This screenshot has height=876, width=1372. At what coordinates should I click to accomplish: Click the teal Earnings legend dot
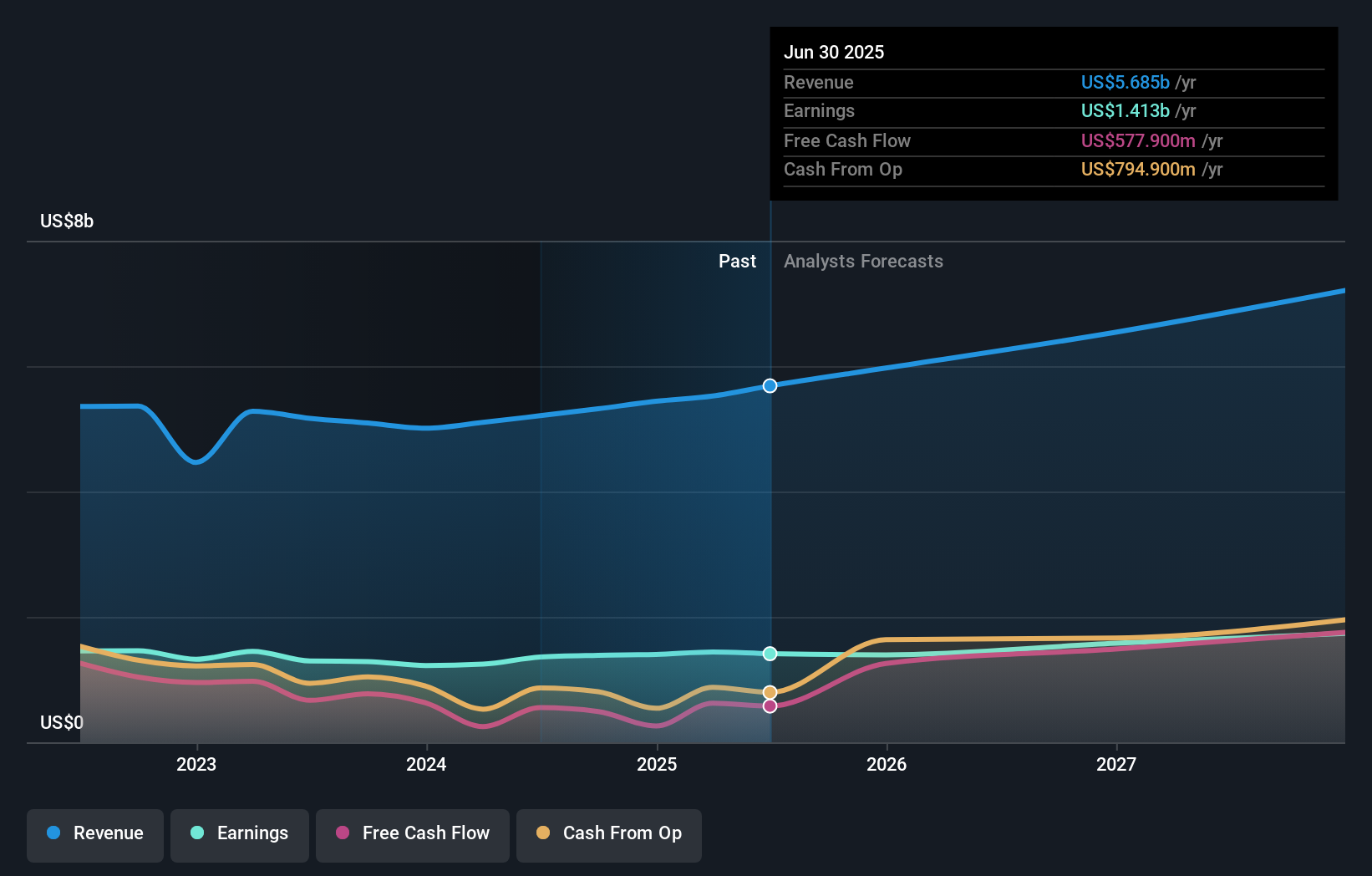pyautogui.click(x=197, y=833)
